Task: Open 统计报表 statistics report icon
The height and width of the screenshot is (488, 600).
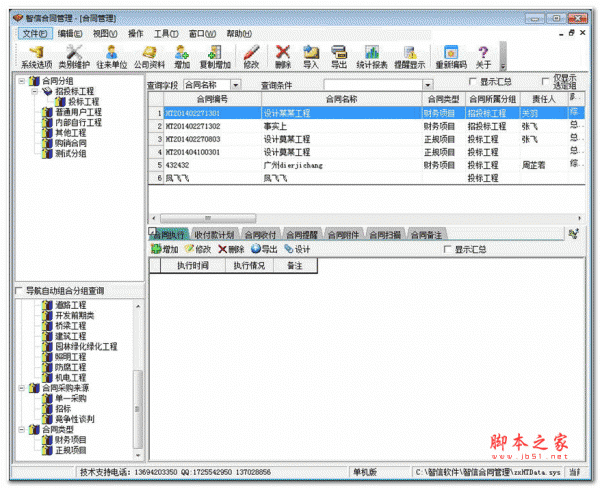Action: pos(372,57)
